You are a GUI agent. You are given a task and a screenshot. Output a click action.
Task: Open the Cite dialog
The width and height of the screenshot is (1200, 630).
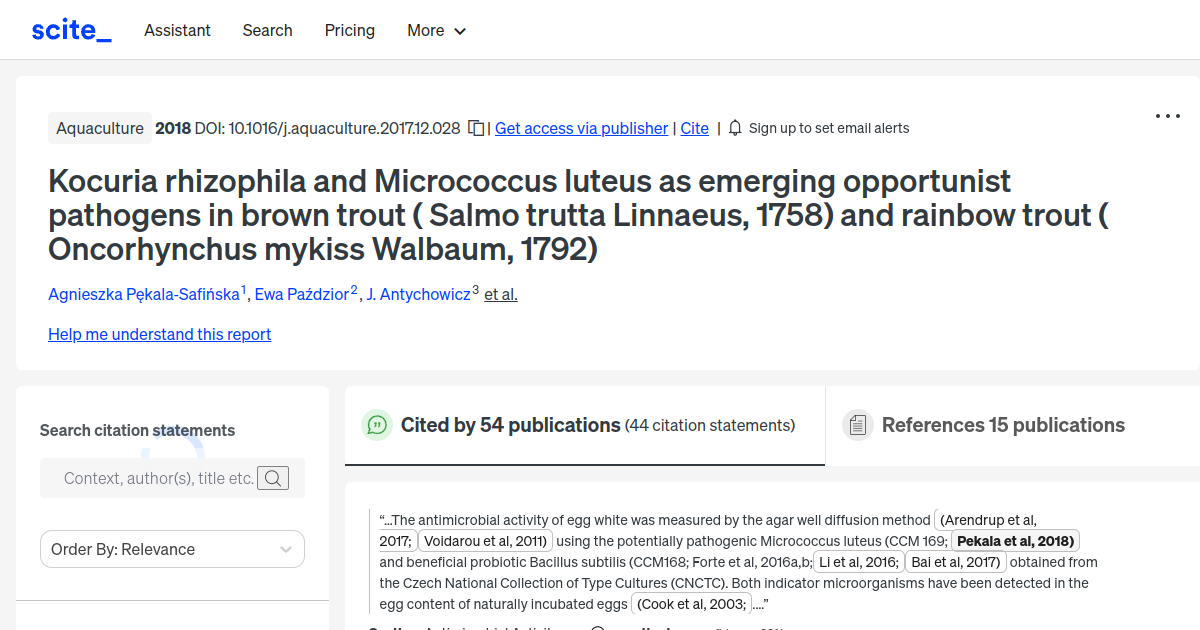[x=694, y=128]
